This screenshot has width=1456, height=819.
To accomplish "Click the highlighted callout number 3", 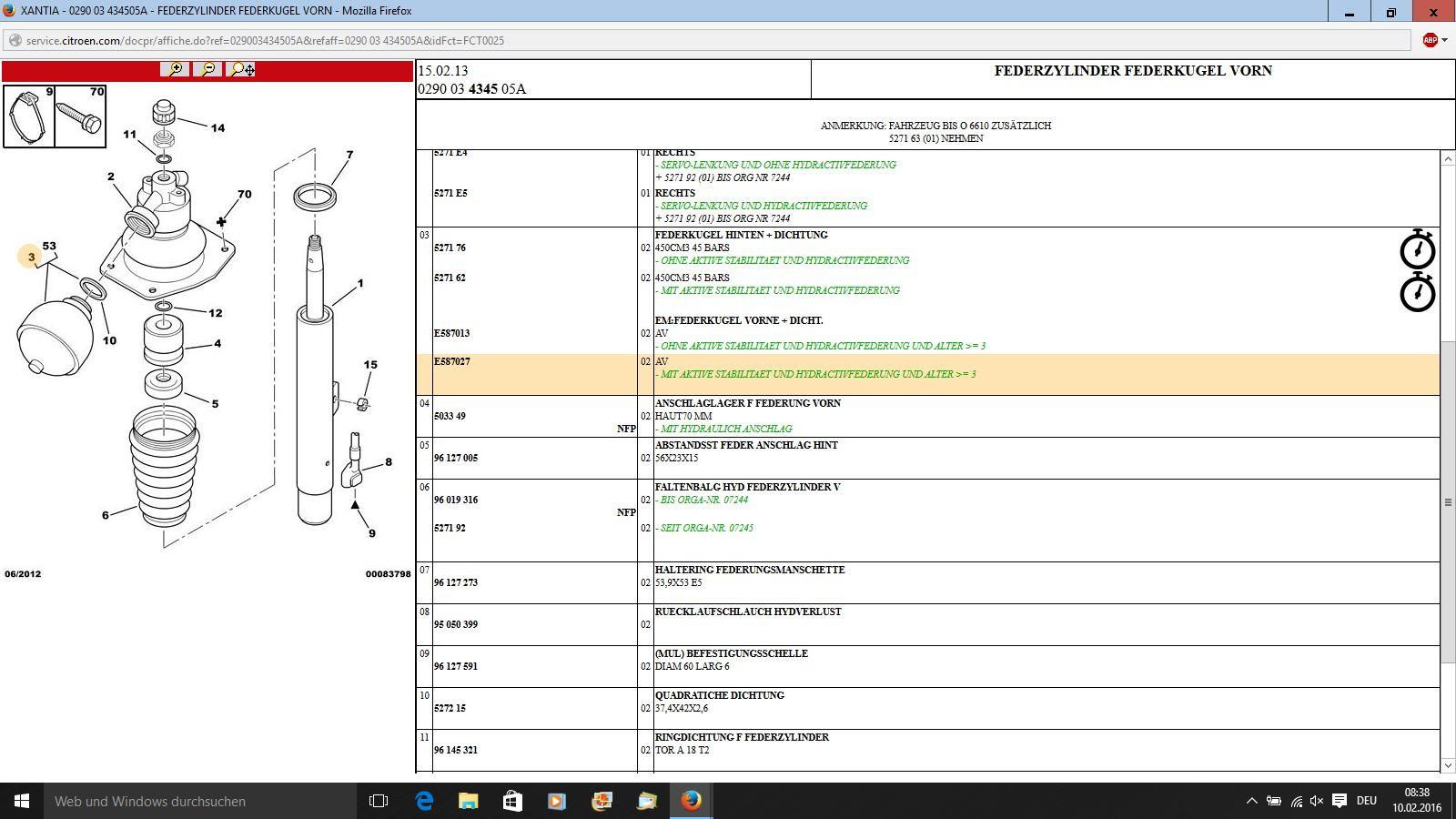I will [31, 257].
